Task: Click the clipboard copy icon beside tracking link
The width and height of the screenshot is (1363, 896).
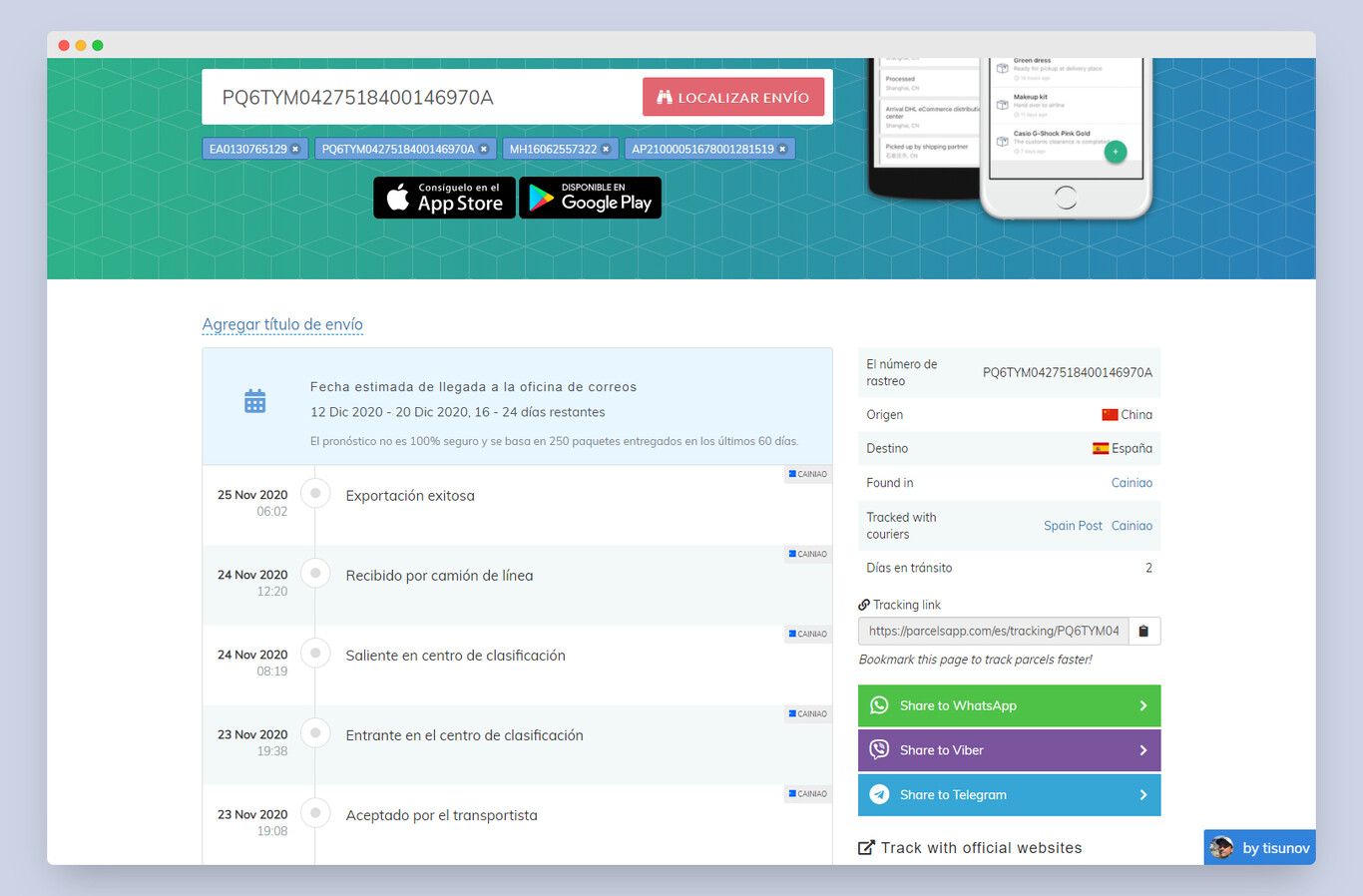Action: [1143, 632]
